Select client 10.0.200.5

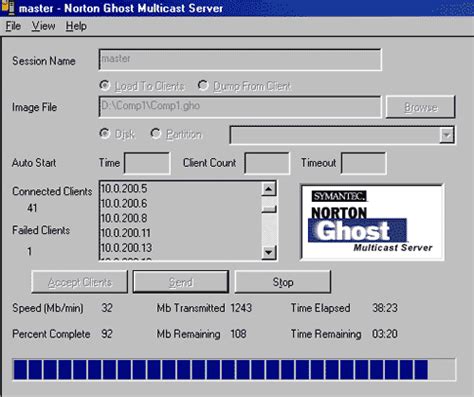point(180,189)
